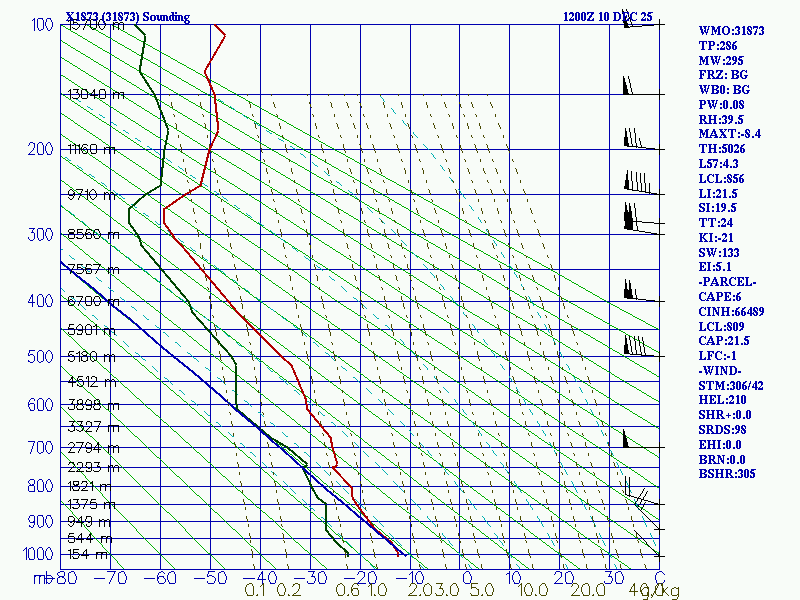Click the 'RH:39.5' humidity value

pos(721,119)
